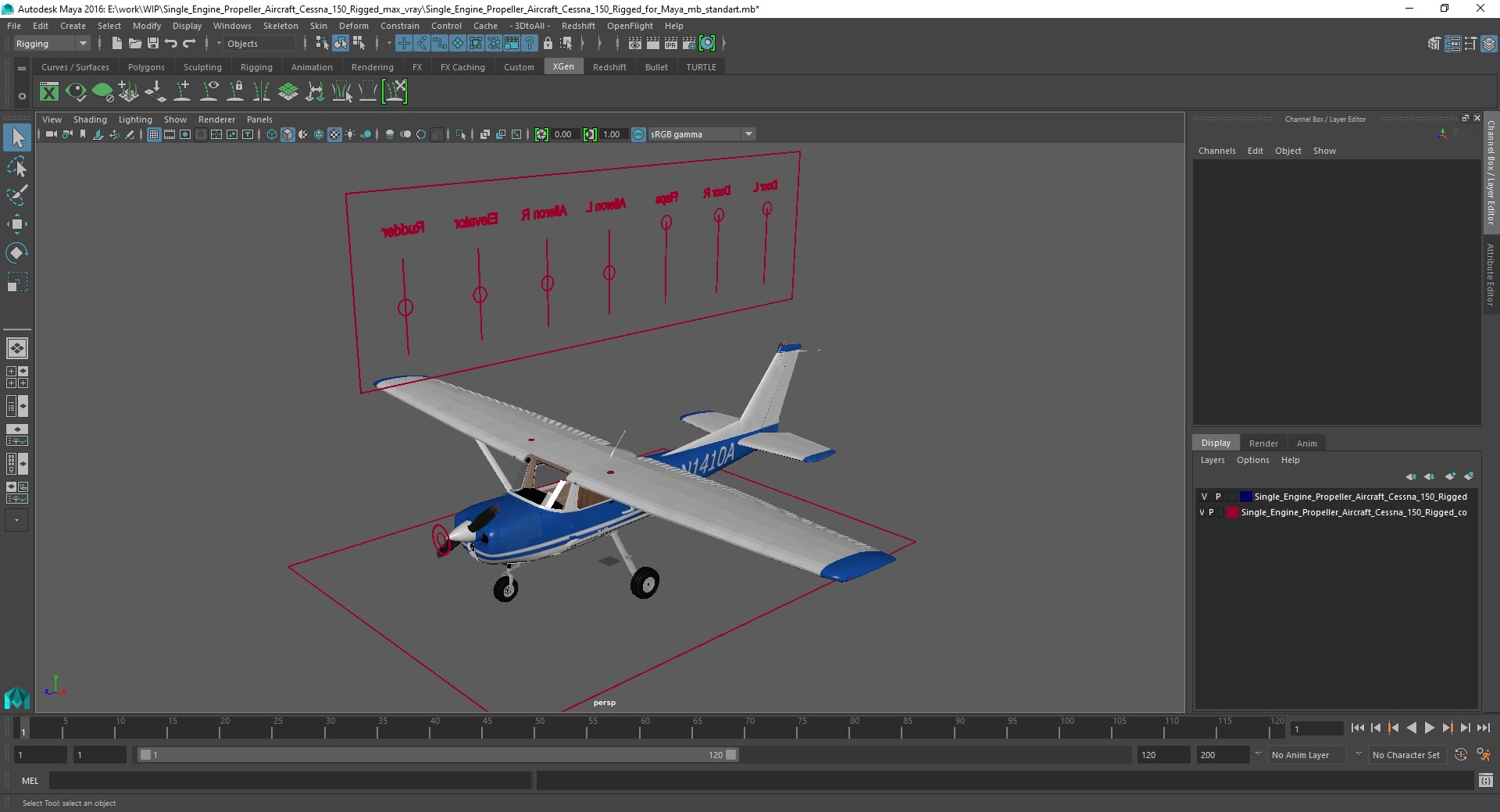Open render settings clapperboard gear icon
The width and height of the screenshot is (1500, 812).
689,44
